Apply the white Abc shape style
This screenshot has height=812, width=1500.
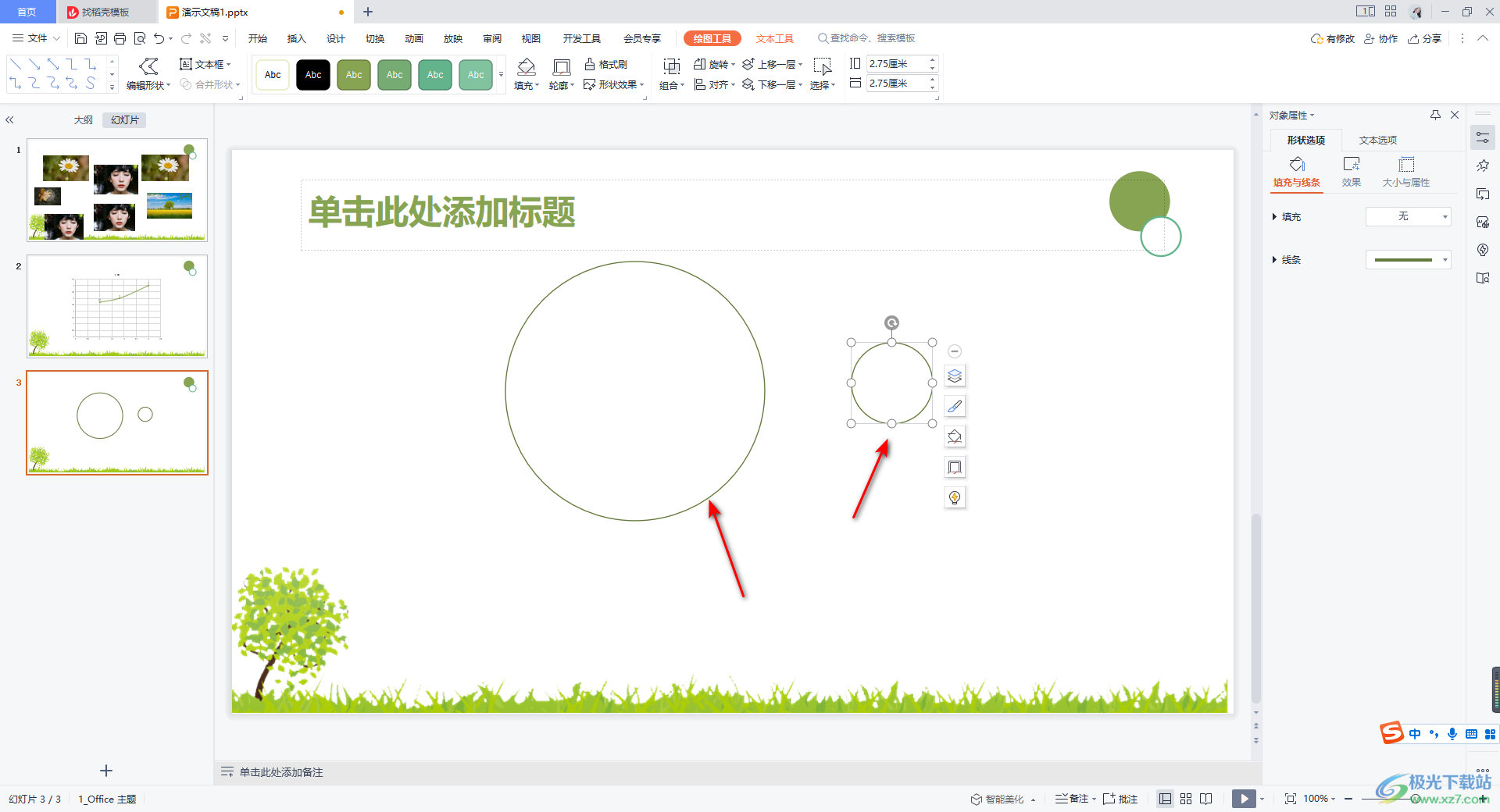273,75
